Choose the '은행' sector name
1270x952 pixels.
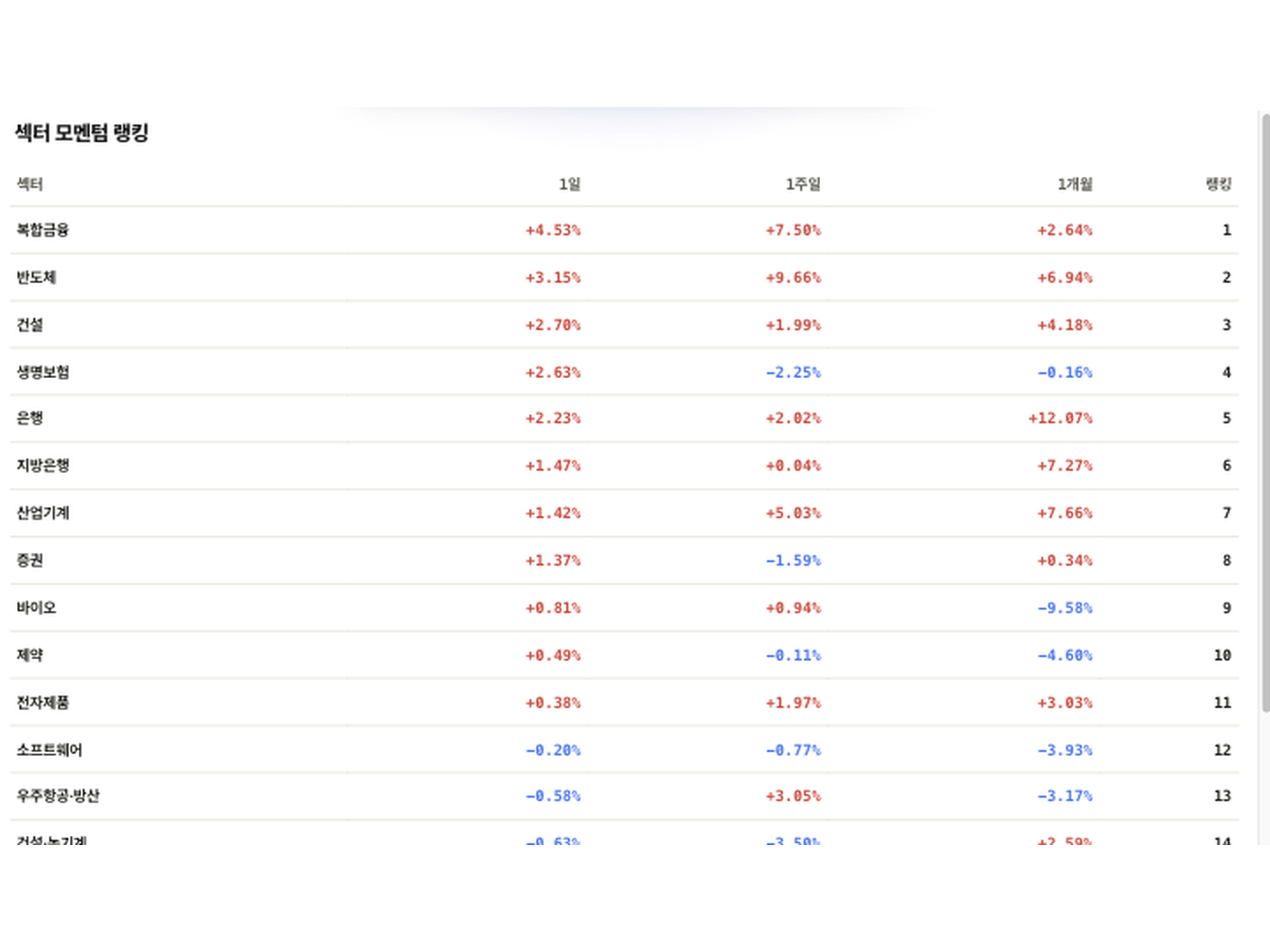30,418
